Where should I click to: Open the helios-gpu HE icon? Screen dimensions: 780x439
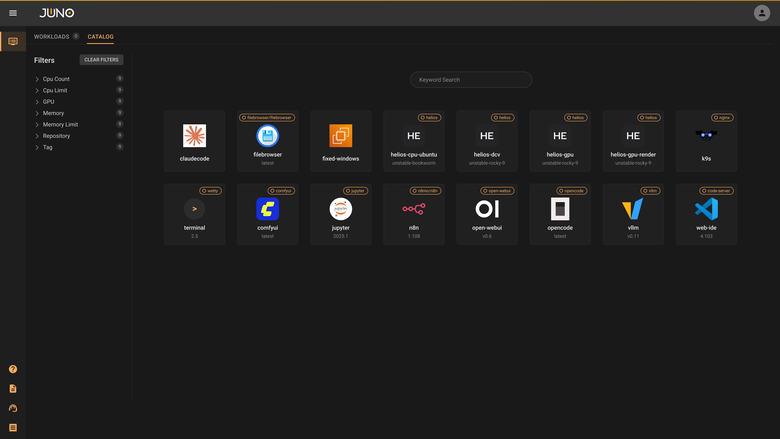click(560, 136)
